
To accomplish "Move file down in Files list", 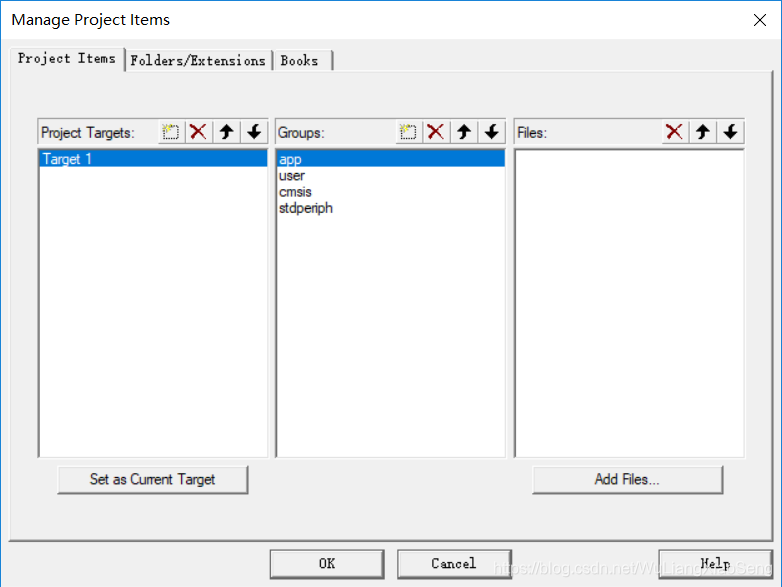I will tap(731, 132).
